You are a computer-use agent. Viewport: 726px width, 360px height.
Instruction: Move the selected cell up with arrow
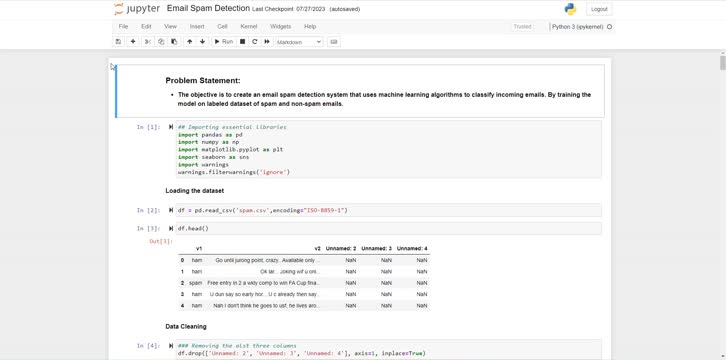click(189, 42)
